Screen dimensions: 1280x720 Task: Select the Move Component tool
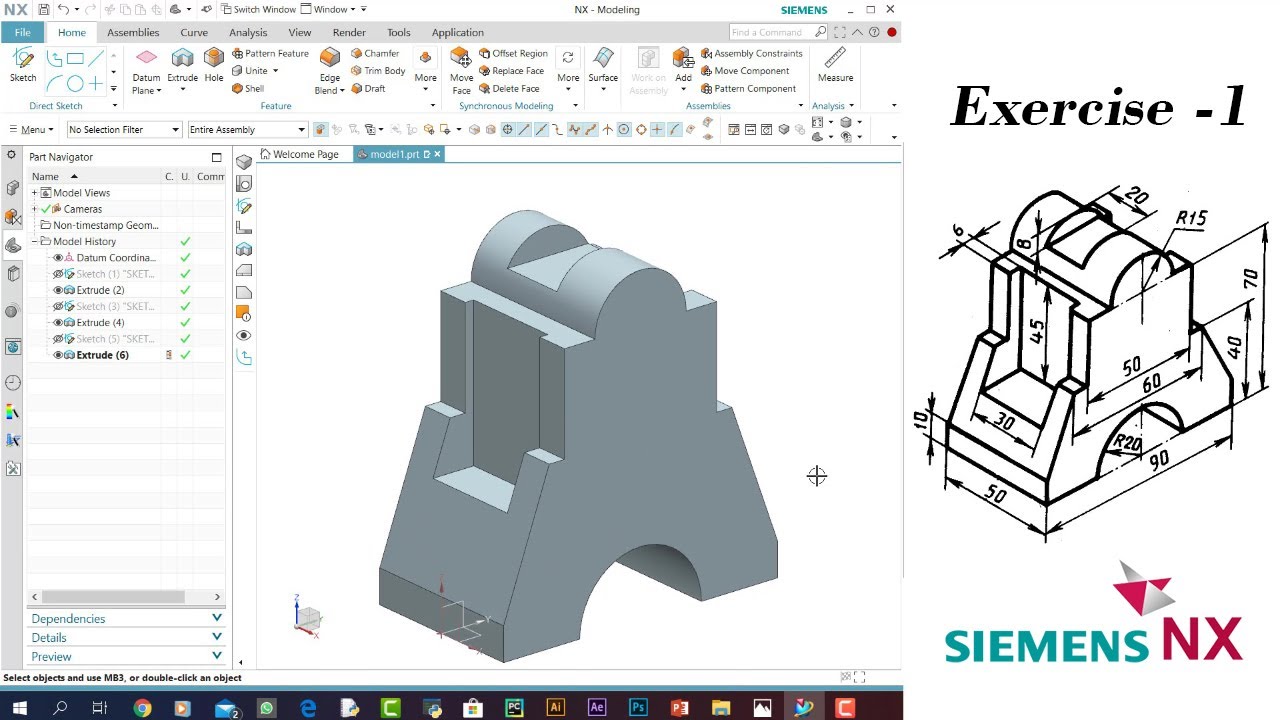745,71
